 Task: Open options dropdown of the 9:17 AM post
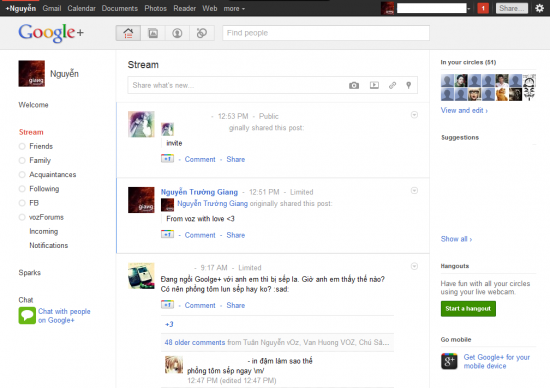tap(414, 267)
